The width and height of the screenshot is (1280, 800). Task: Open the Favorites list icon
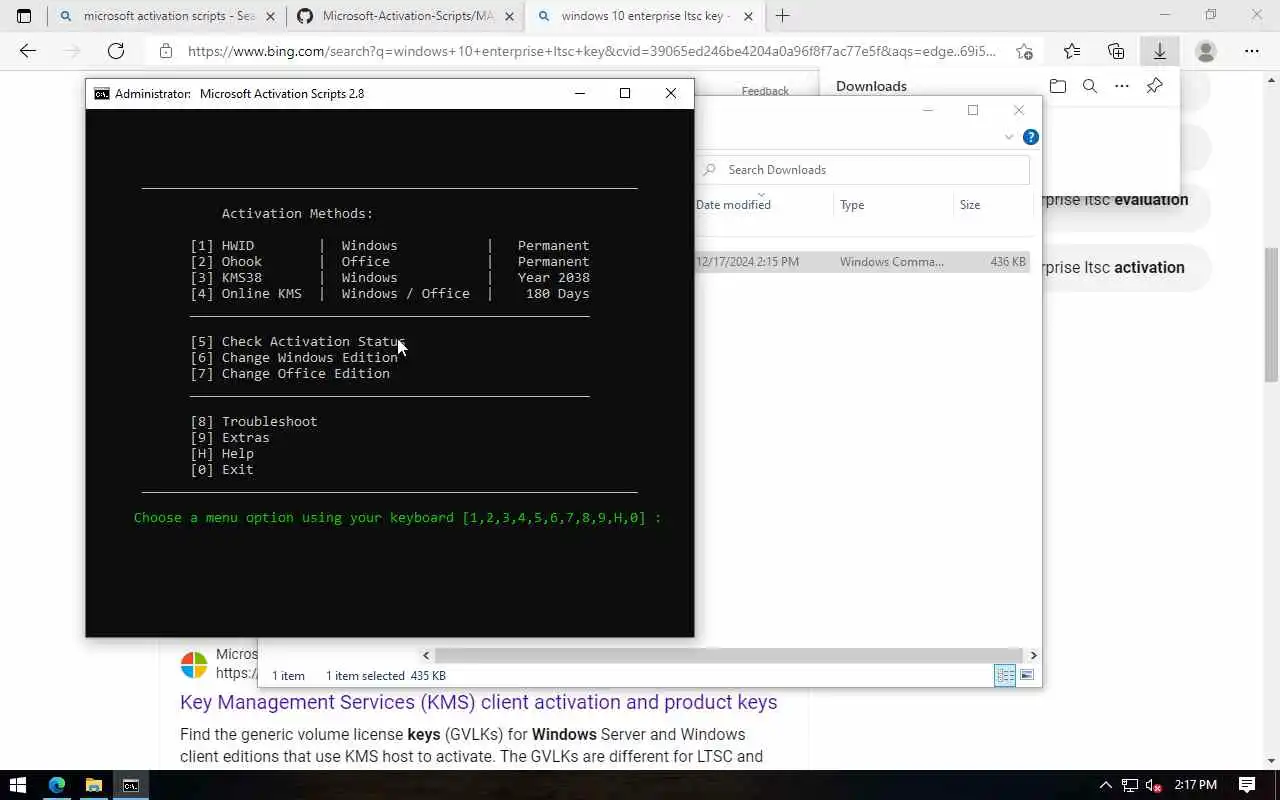(1072, 51)
